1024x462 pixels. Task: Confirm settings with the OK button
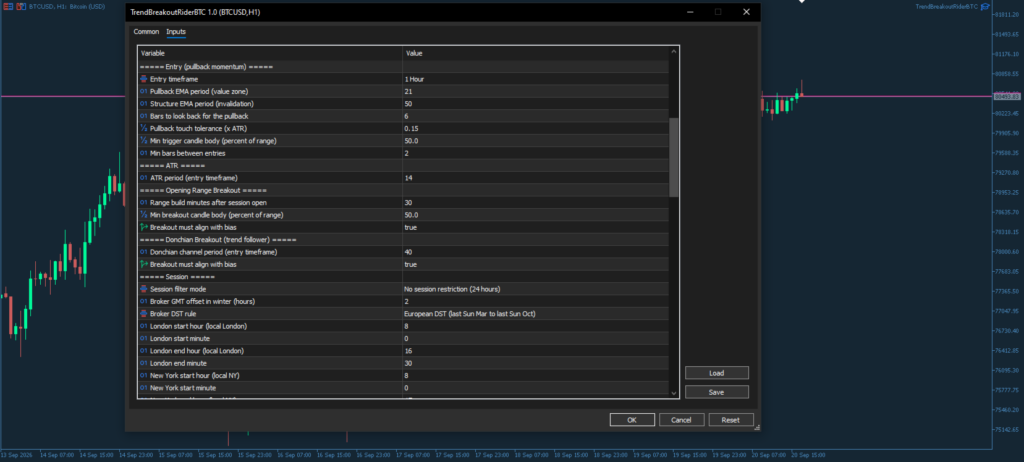point(632,420)
